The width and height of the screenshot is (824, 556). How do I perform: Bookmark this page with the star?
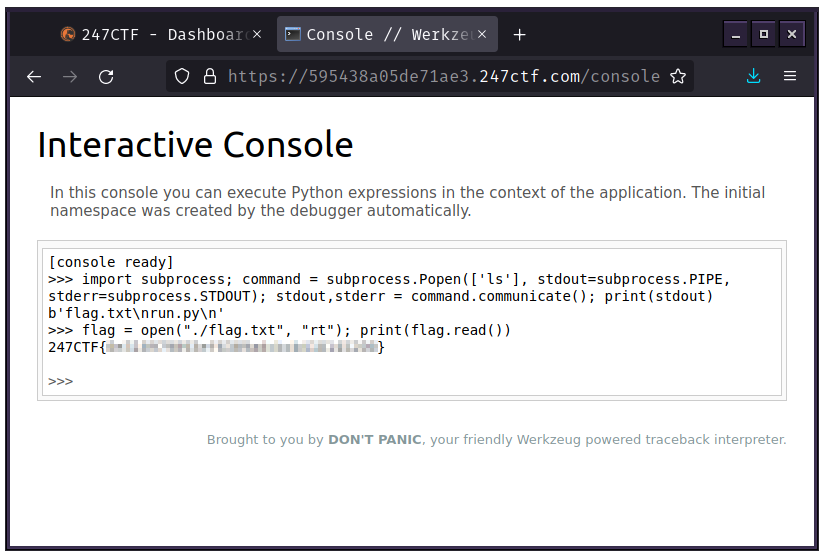click(x=678, y=76)
